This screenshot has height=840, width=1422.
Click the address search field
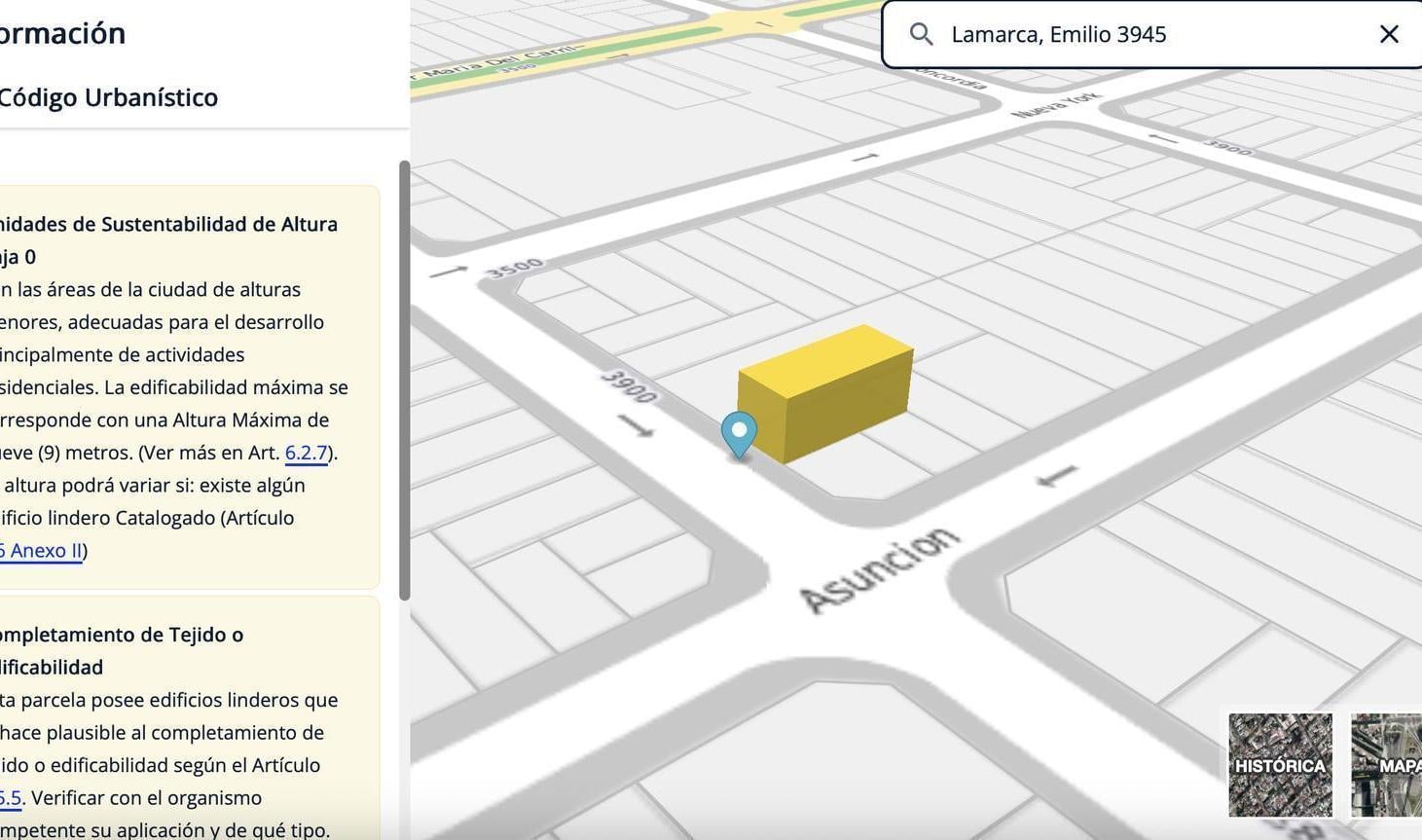click(x=1152, y=35)
